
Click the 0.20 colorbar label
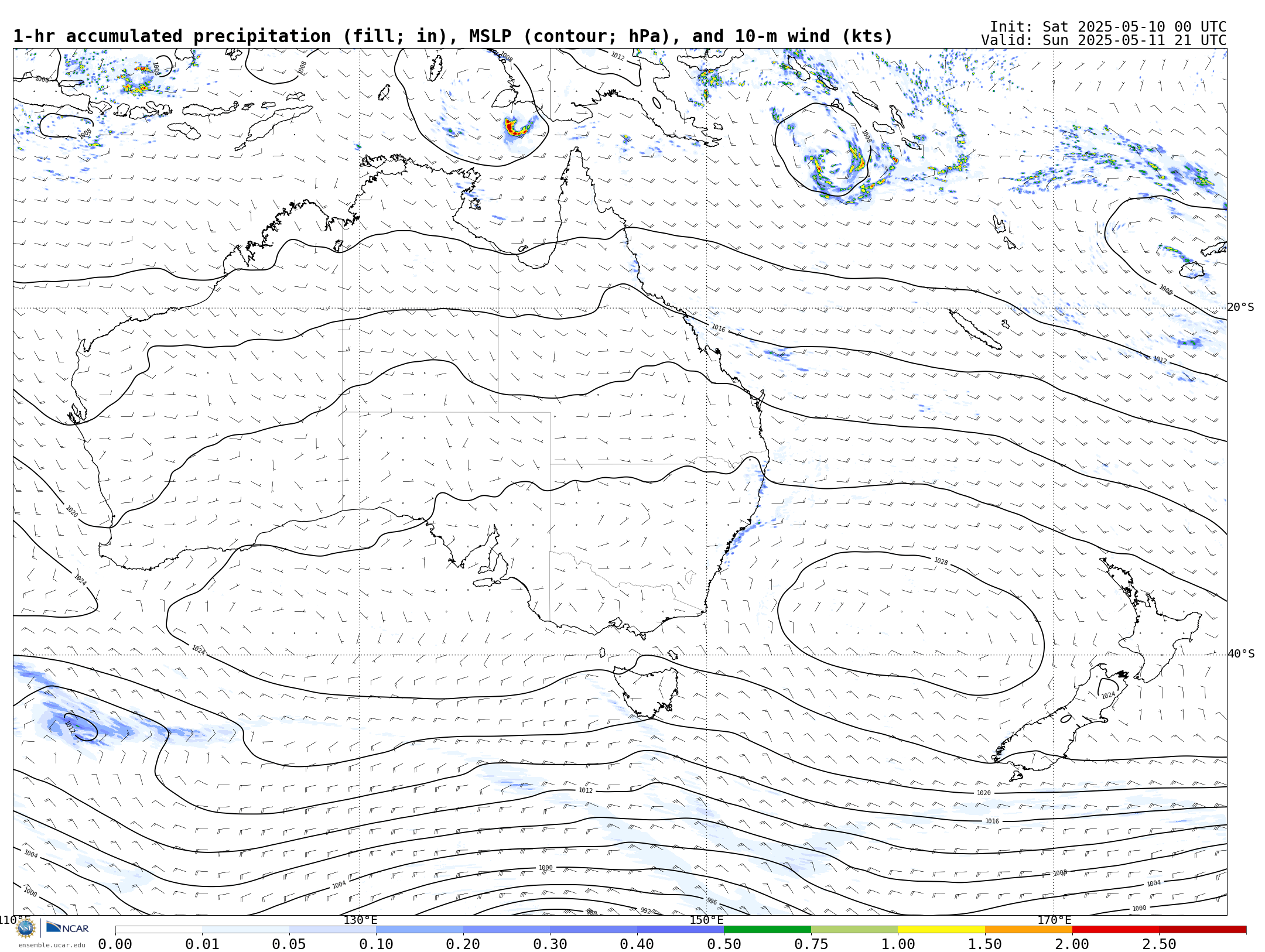pyautogui.click(x=463, y=944)
